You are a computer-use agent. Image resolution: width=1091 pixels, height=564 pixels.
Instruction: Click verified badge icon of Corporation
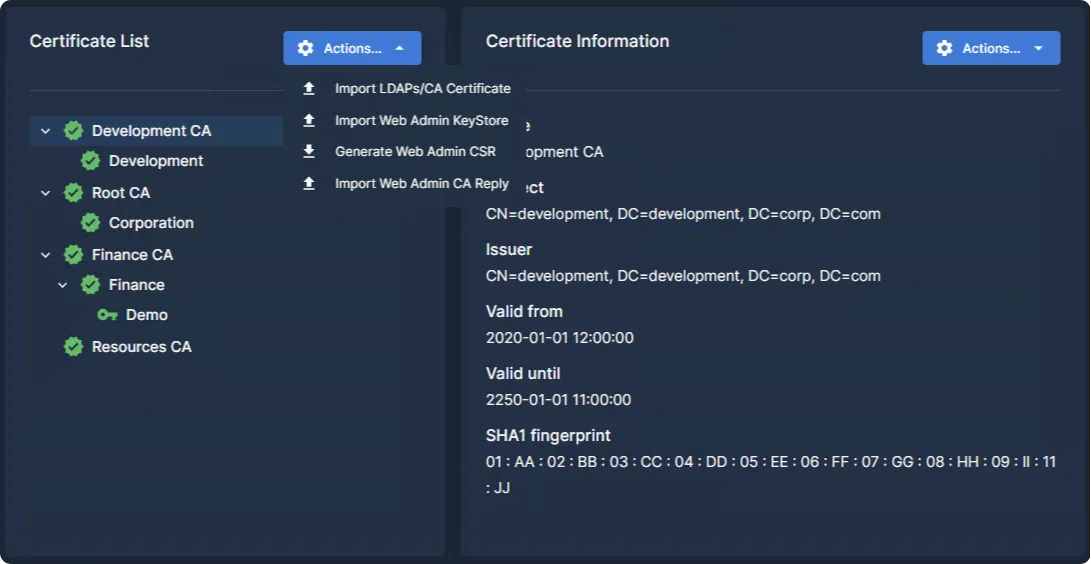coord(90,223)
